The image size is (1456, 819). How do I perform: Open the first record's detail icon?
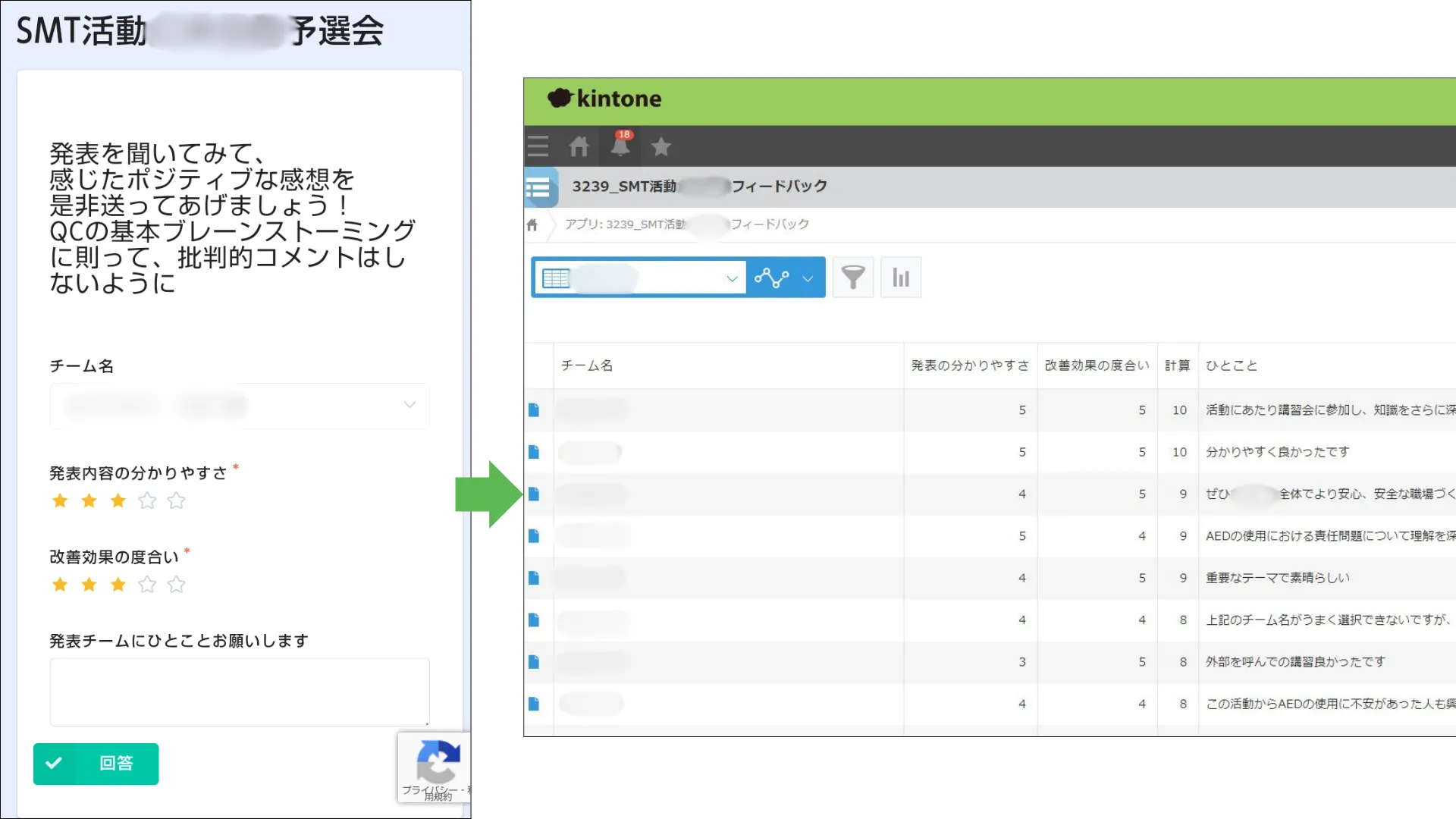coord(534,410)
